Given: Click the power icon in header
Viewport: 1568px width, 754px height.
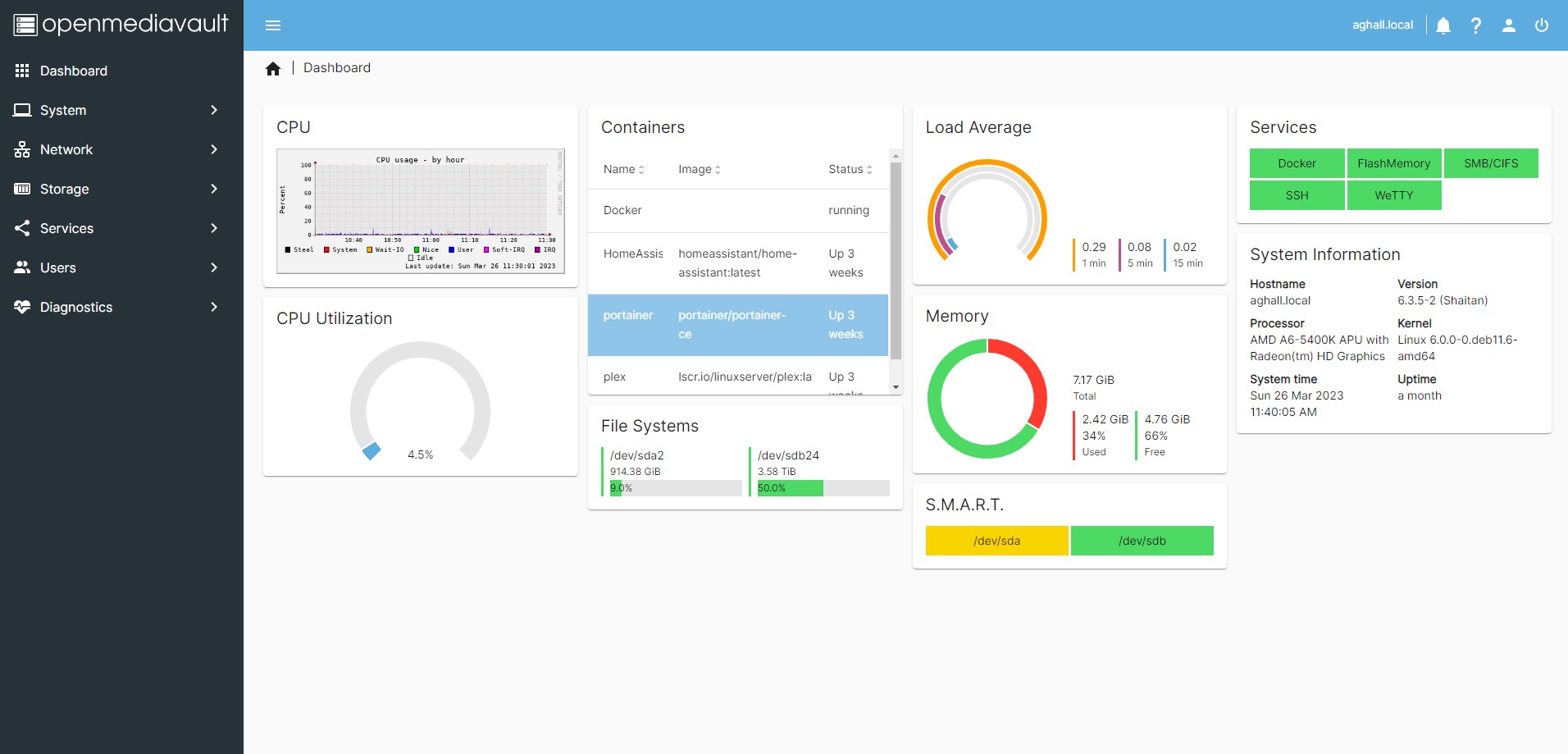Looking at the screenshot, I should [1542, 25].
